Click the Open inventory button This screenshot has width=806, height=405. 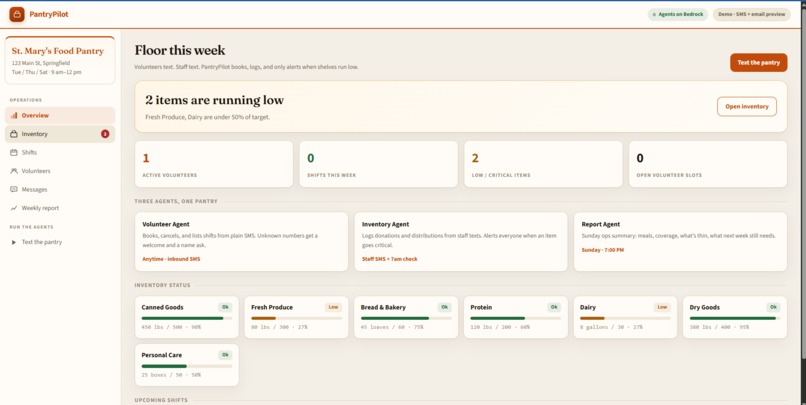[x=747, y=106]
